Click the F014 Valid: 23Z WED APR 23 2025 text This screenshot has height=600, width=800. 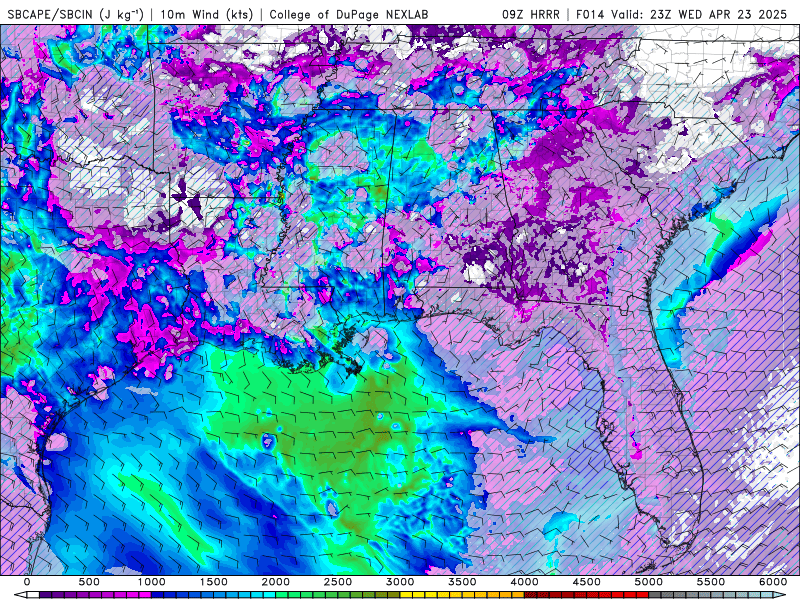click(x=682, y=14)
